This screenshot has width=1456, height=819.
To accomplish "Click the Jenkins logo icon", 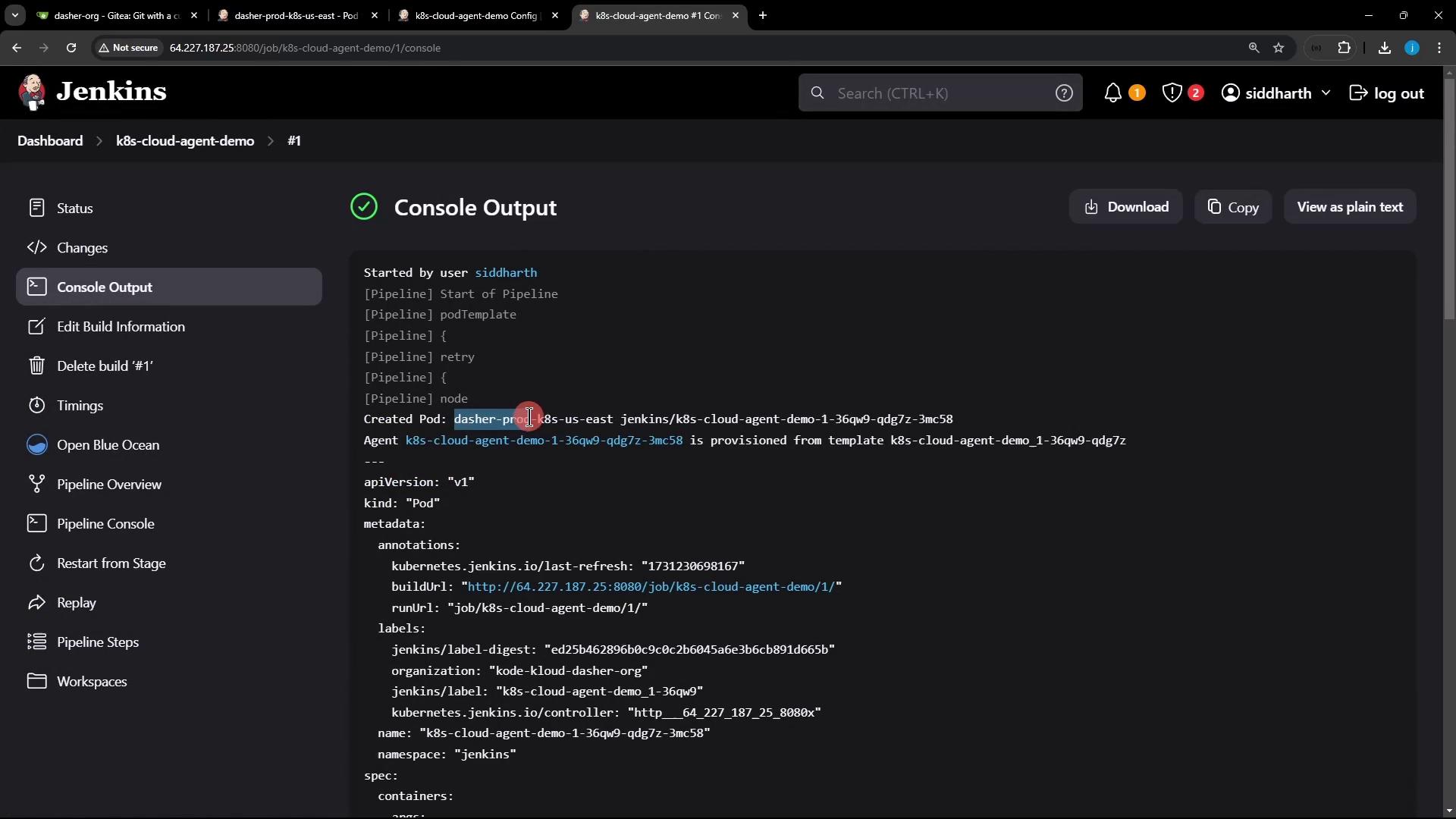I will [x=32, y=93].
